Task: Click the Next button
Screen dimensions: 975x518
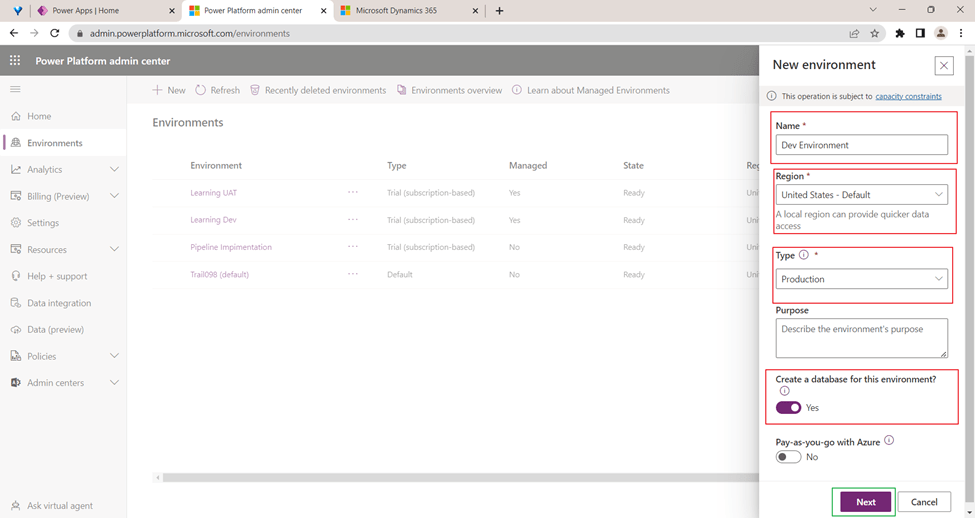Action: [865, 502]
